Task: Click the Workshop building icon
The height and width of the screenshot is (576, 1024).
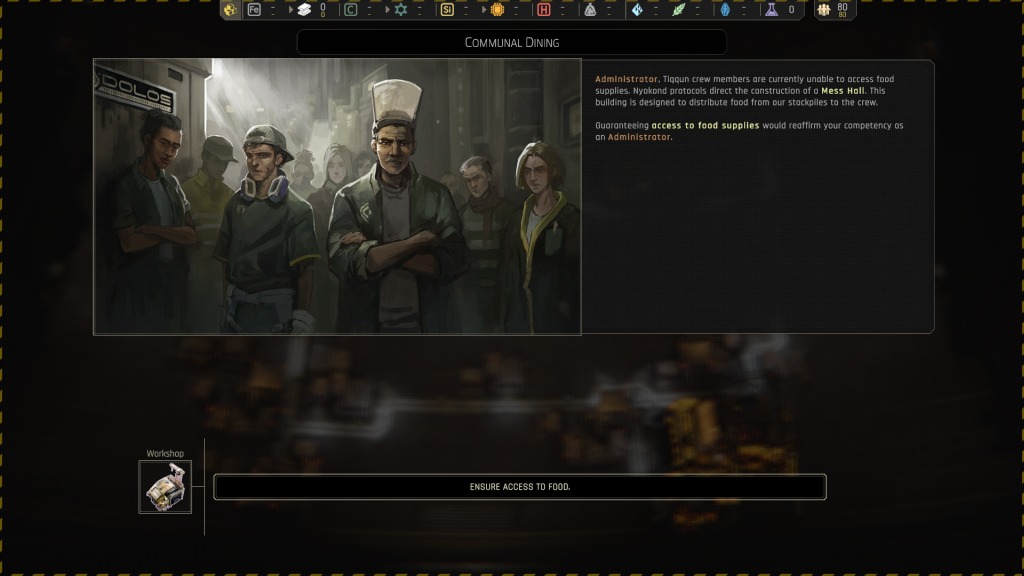Action: point(165,487)
